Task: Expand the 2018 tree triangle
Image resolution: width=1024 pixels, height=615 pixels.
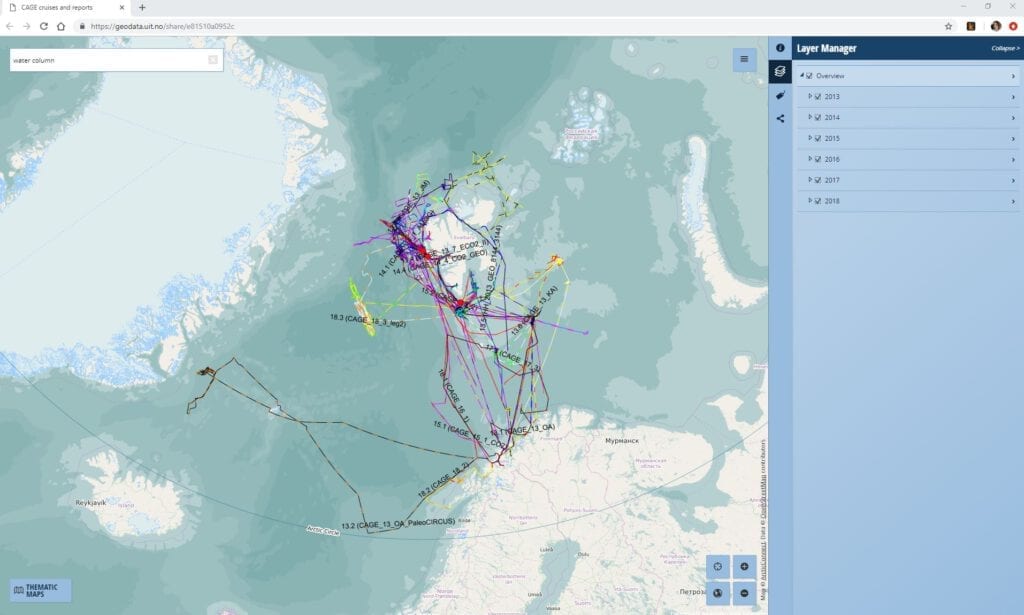Action: click(x=810, y=200)
